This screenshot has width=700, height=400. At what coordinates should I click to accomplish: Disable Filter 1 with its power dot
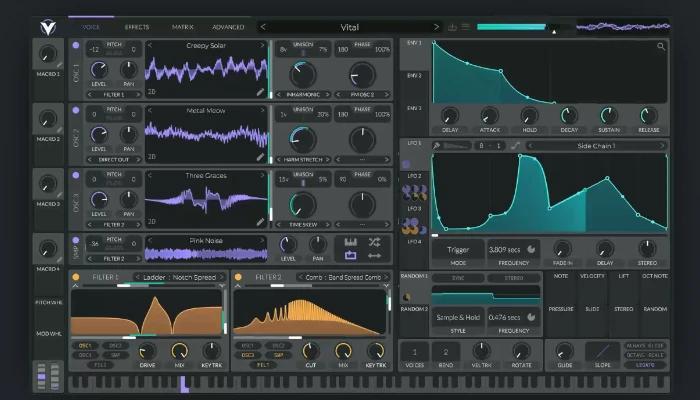pos(75,277)
